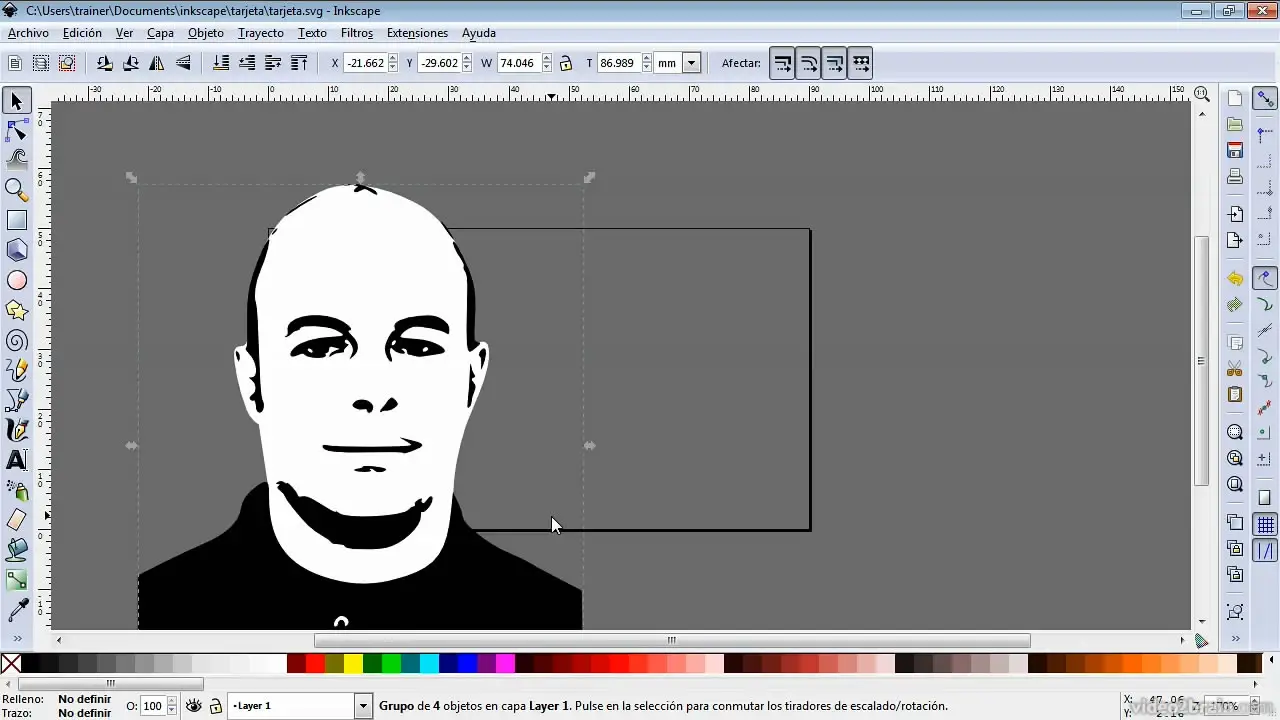Click Trazo 'No definir' stroke indicator

(x=85, y=713)
